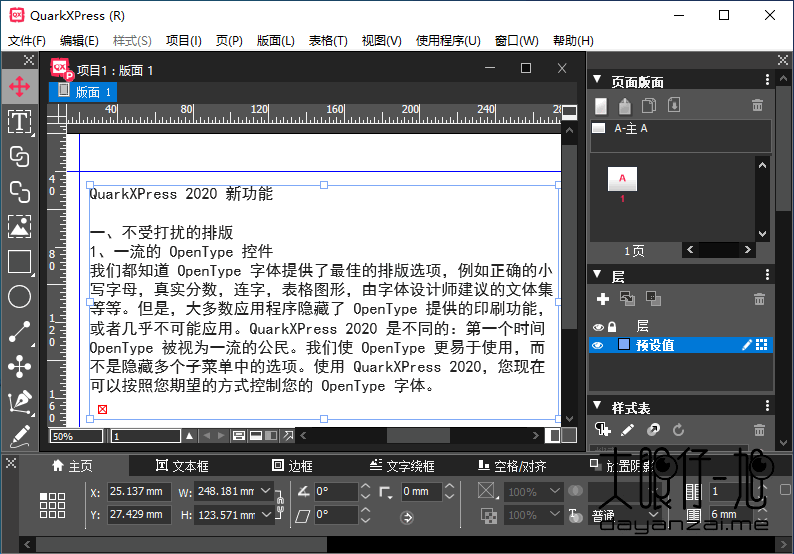Image resolution: width=794 pixels, height=554 pixels.
Task: Open 页面版面 panel options menu
Action: point(767,80)
